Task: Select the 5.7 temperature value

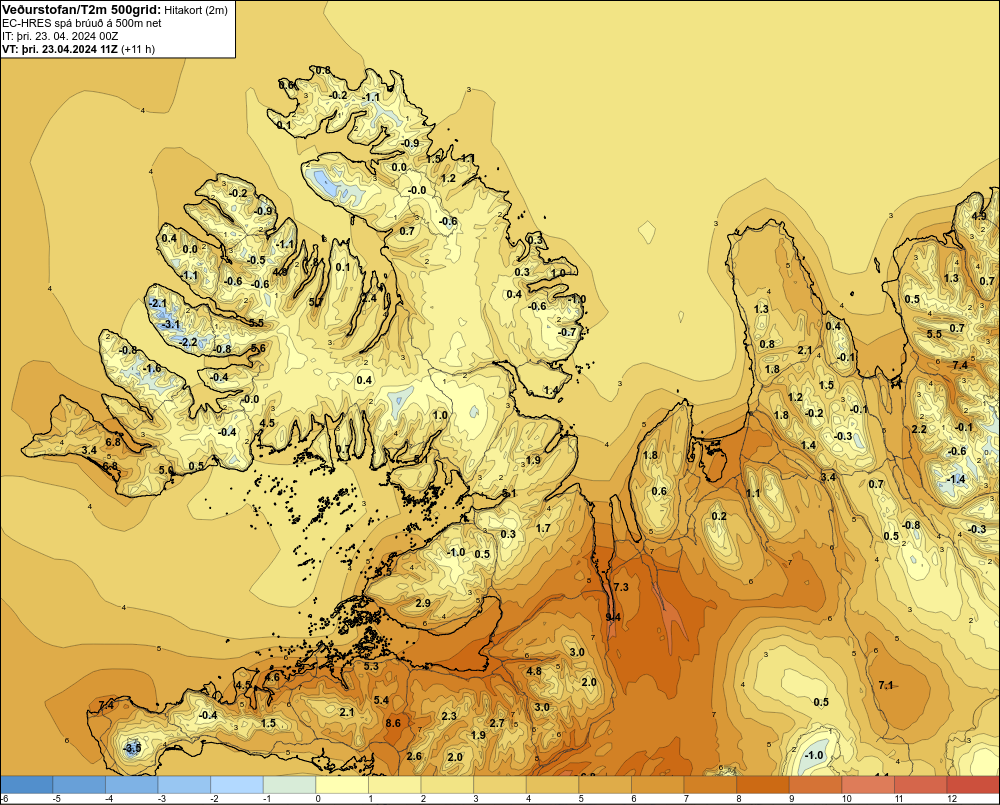Action: (x=316, y=302)
